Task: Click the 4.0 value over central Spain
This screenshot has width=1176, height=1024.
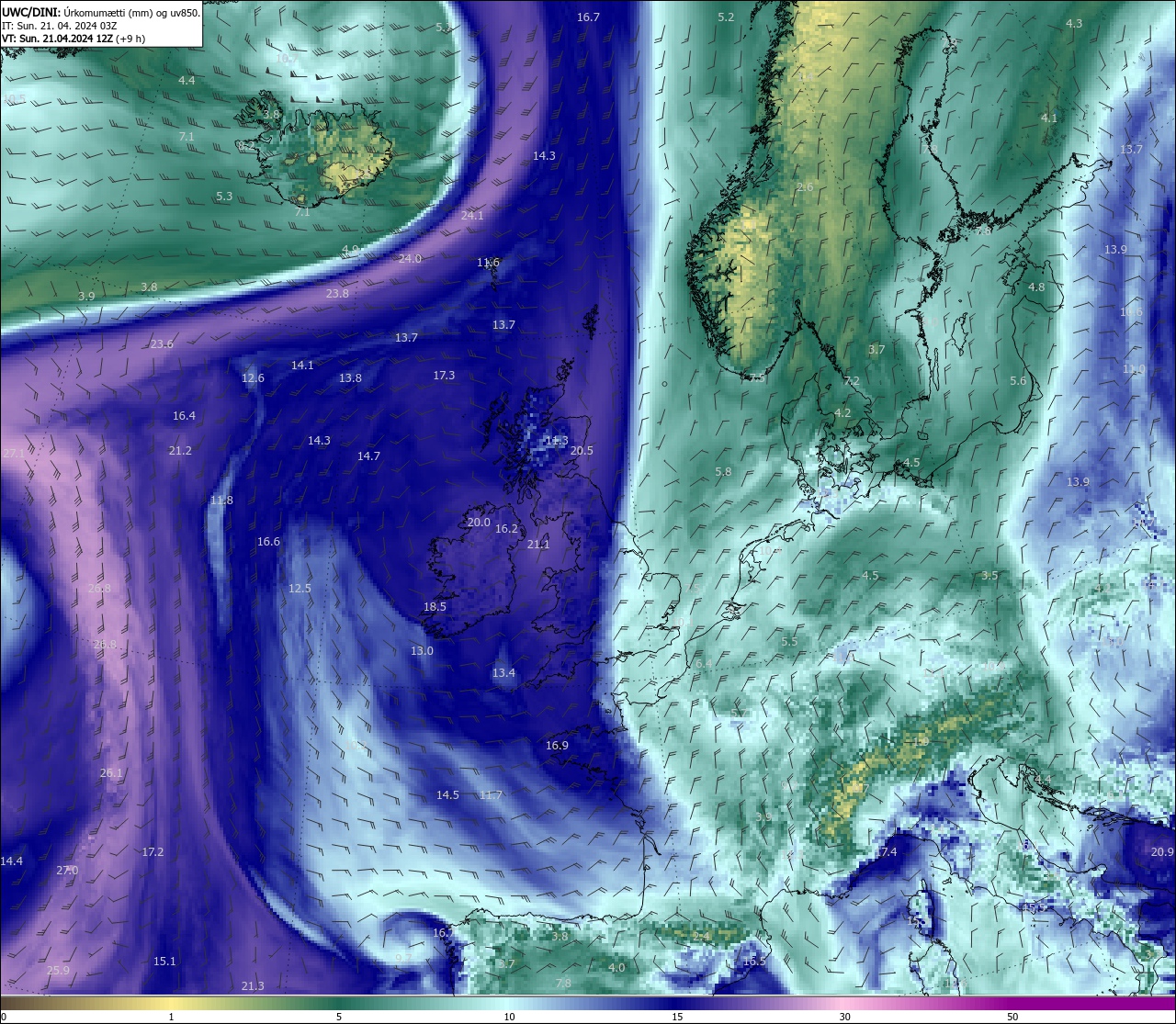Action: 616,968
